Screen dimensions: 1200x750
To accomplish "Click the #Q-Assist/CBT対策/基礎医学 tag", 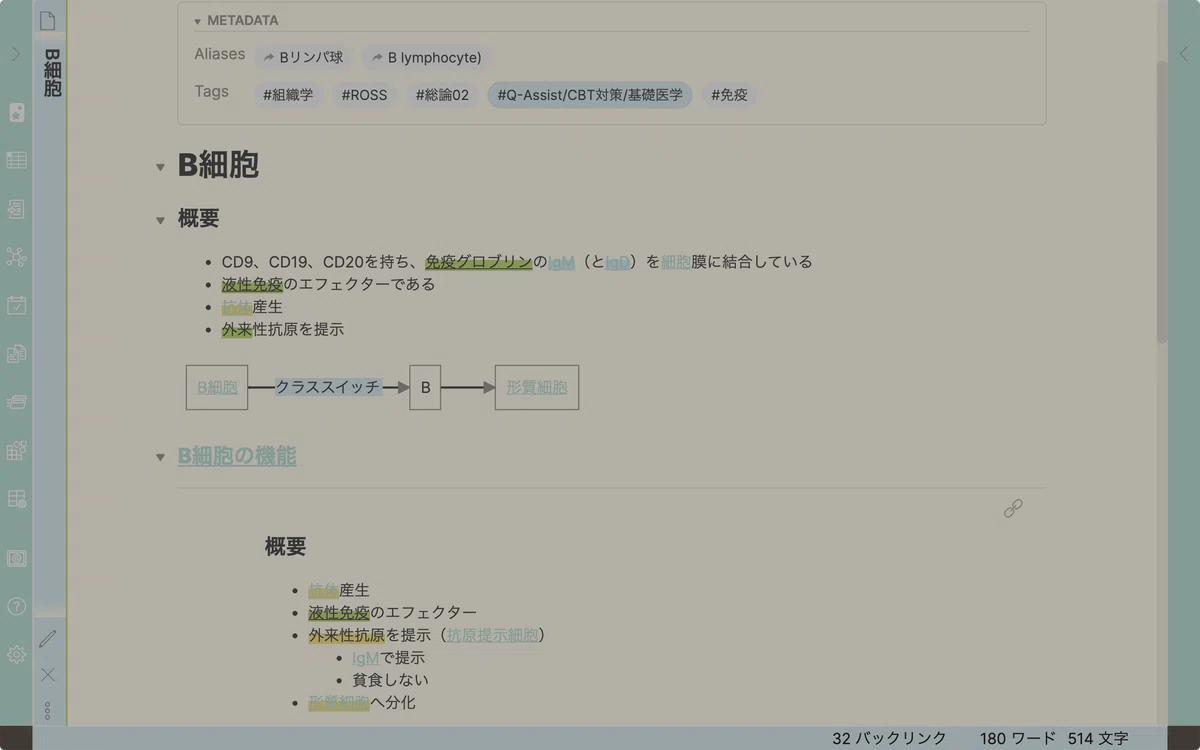I will coord(590,95).
